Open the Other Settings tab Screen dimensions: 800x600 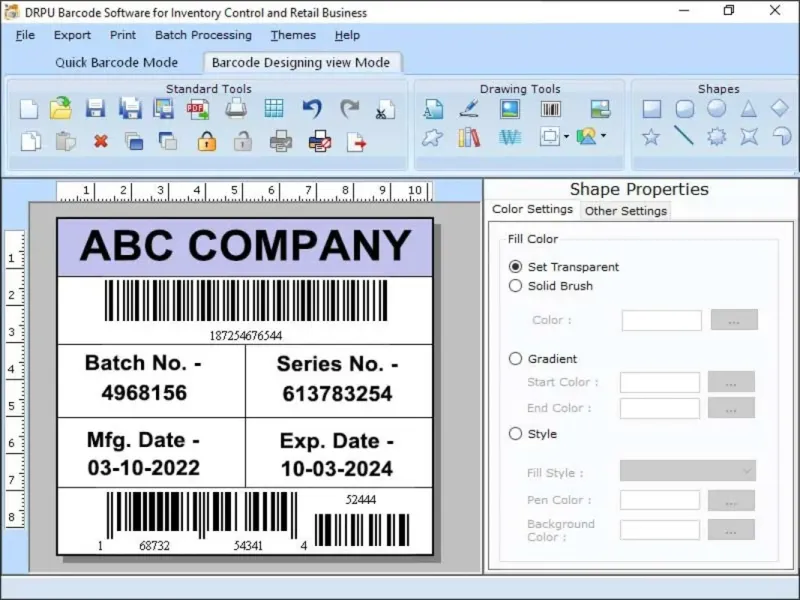click(x=626, y=211)
